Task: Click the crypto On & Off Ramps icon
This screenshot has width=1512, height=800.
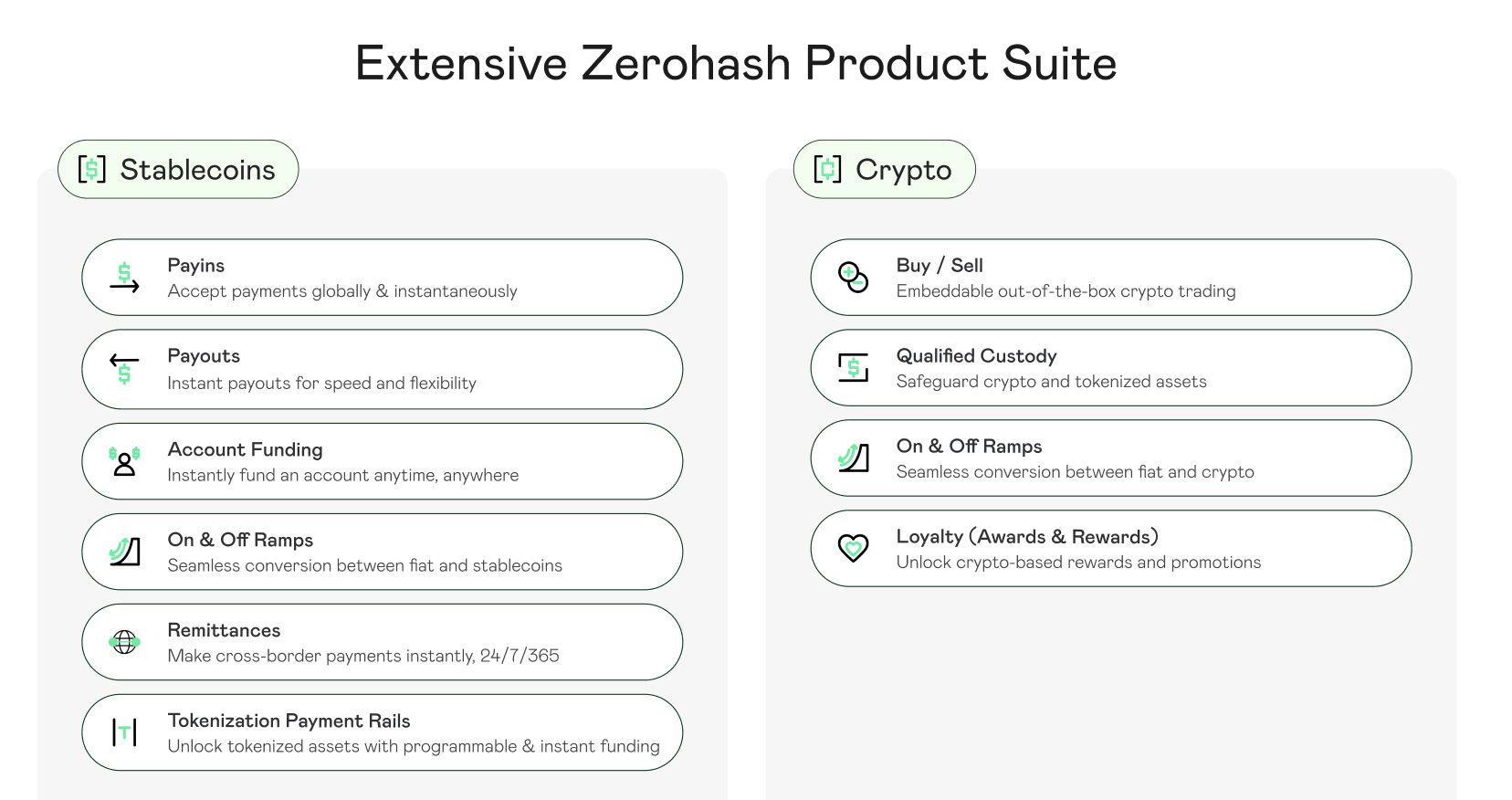Action: coord(853,458)
